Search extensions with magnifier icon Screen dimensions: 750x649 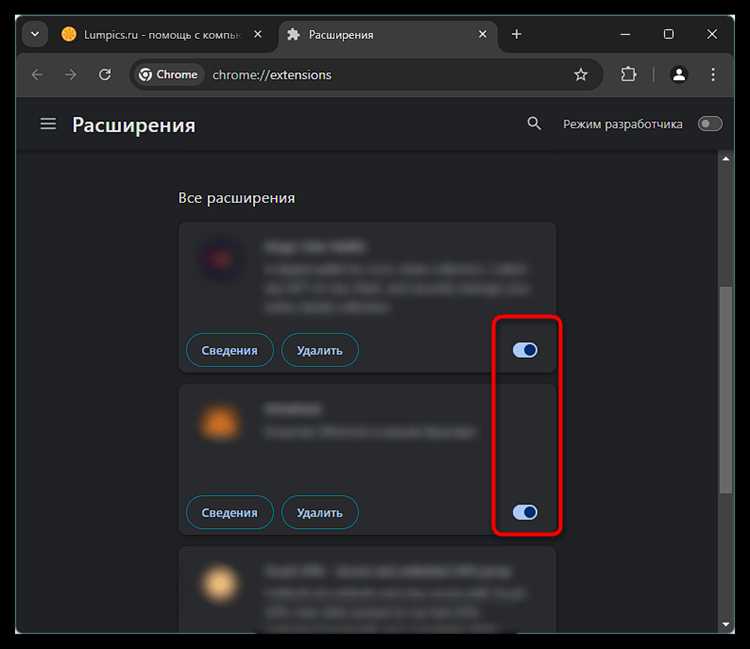(x=534, y=124)
